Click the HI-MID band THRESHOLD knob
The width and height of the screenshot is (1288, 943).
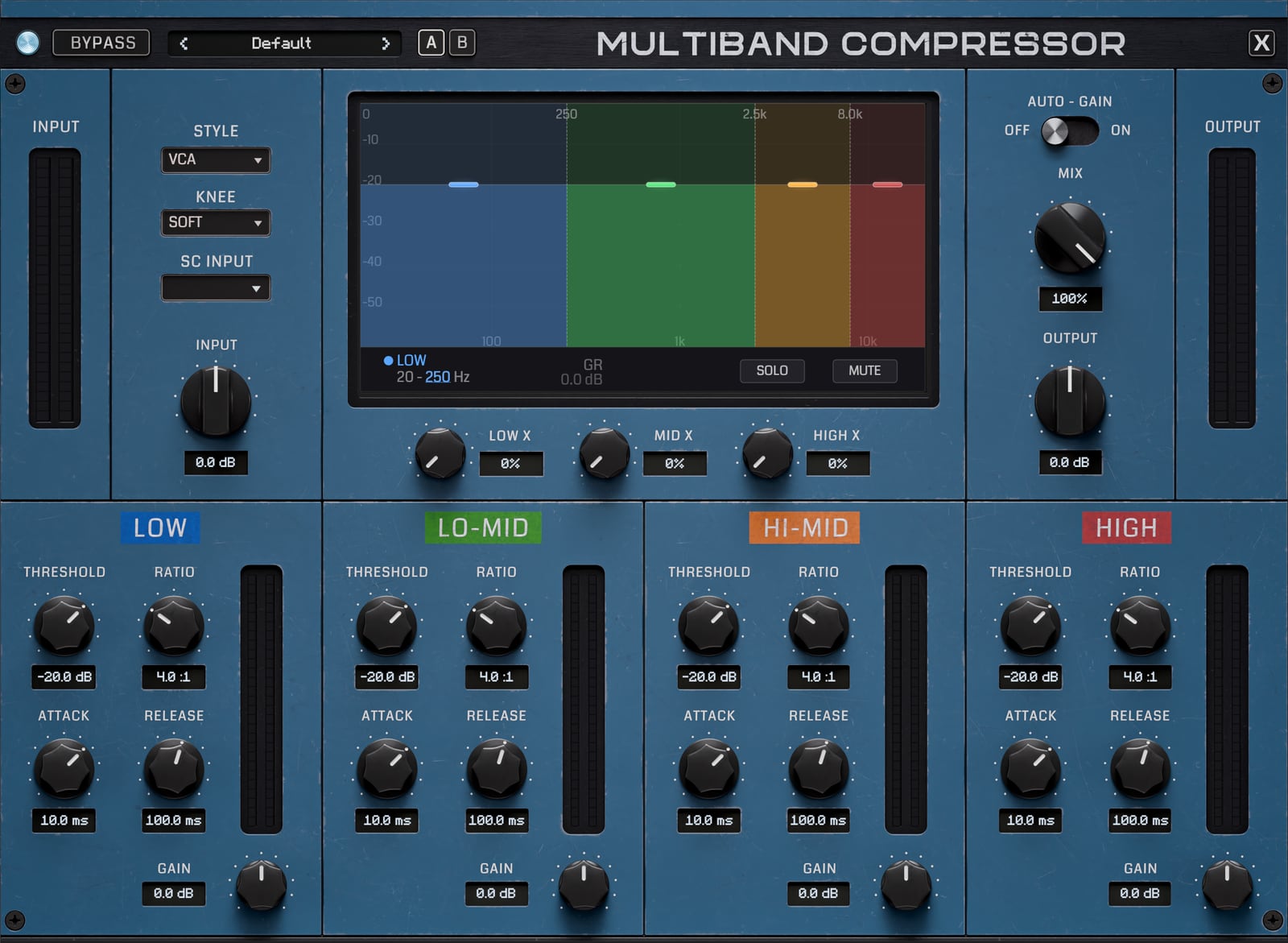click(x=708, y=626)
